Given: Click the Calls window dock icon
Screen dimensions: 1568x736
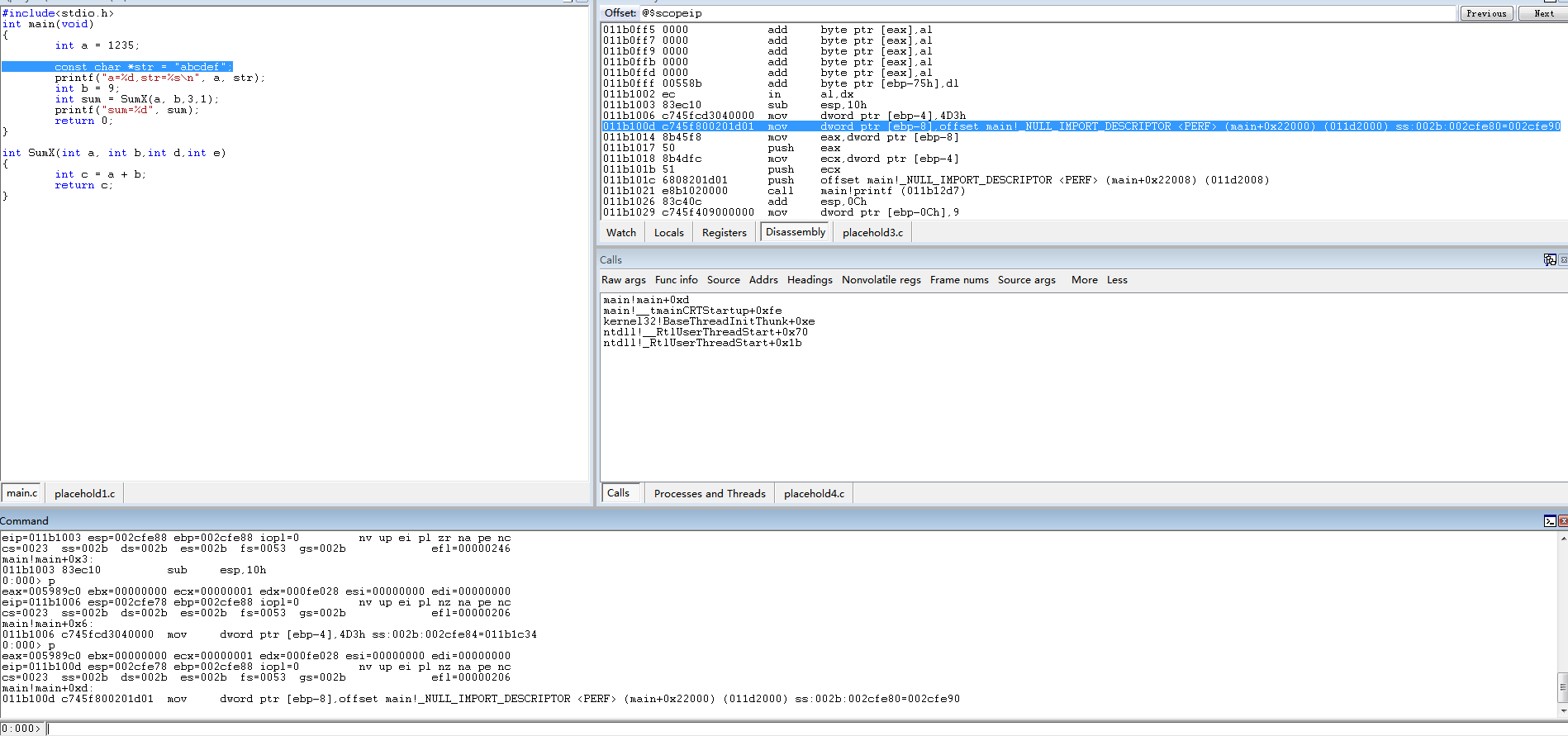Looking at the screenshot, I should click(1549, 259).
